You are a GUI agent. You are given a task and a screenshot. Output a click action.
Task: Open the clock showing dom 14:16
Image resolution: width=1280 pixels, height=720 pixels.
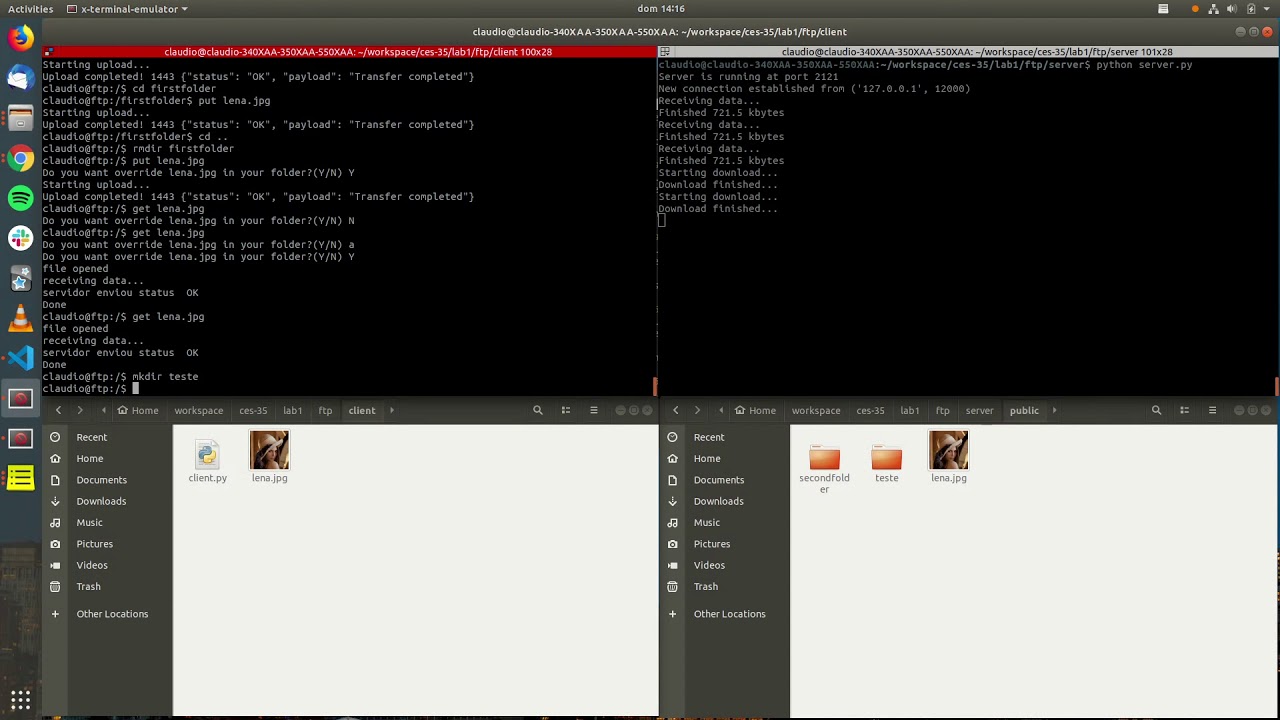click(x=660, y=9)
